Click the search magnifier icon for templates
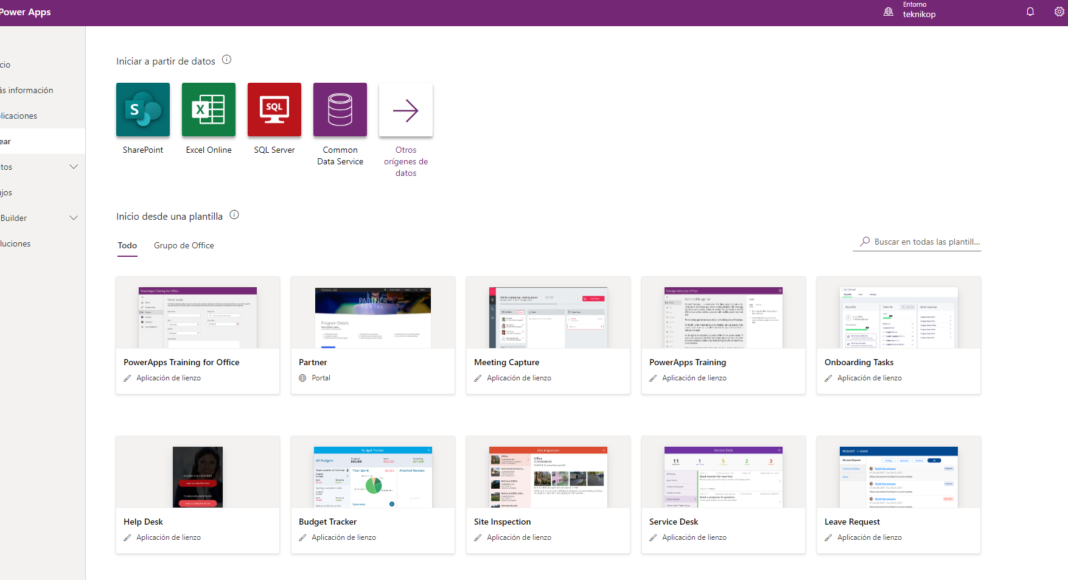The image size is (1068, 580). pos(865,242)
